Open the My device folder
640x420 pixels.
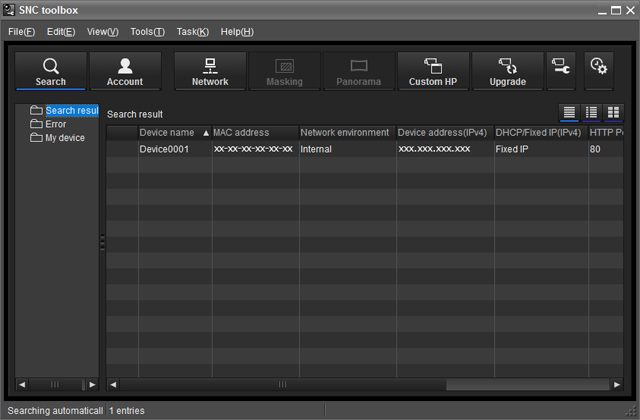(x=64, y=138)
